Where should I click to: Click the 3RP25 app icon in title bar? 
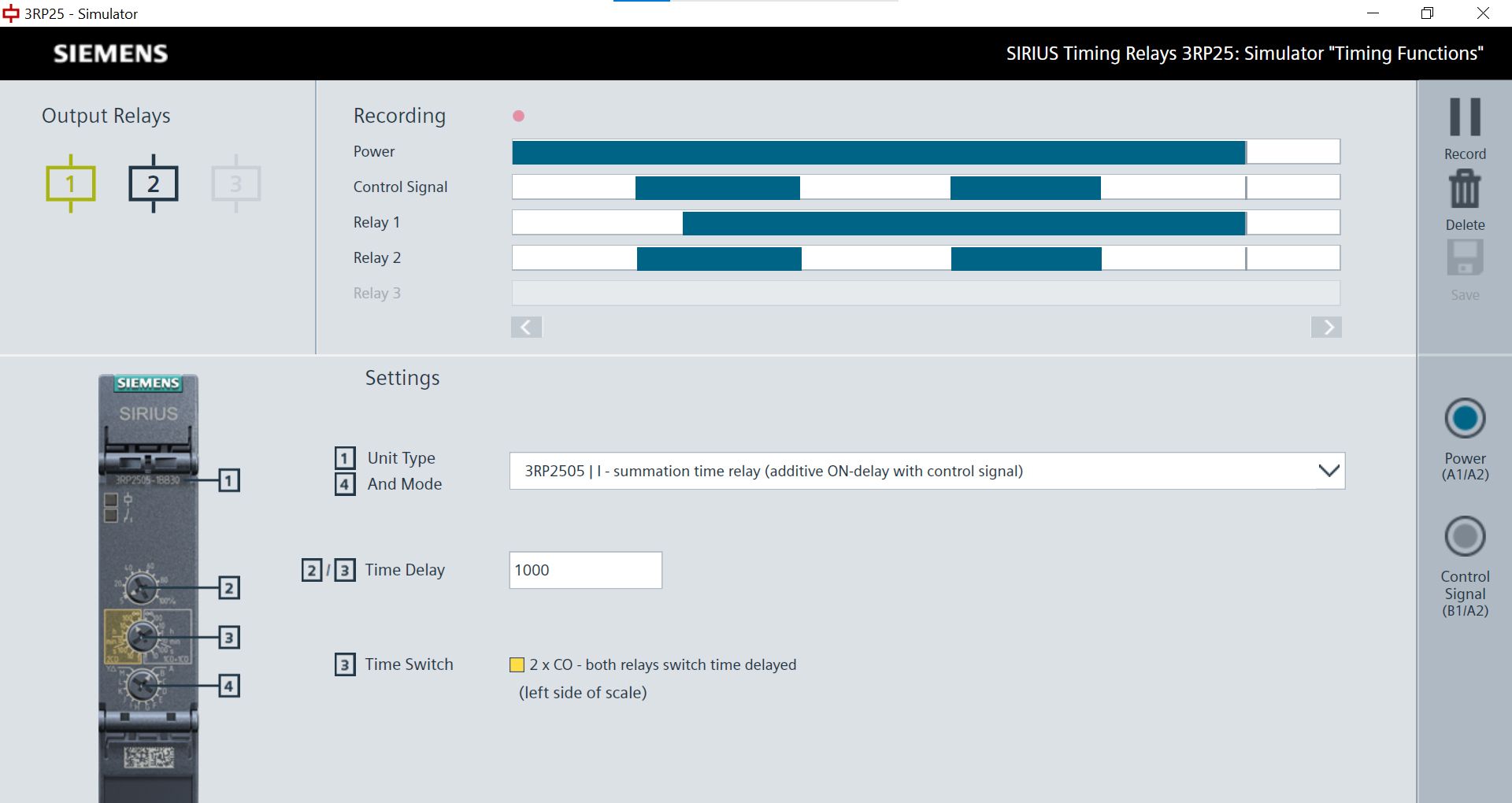click(x=11, y=13)
